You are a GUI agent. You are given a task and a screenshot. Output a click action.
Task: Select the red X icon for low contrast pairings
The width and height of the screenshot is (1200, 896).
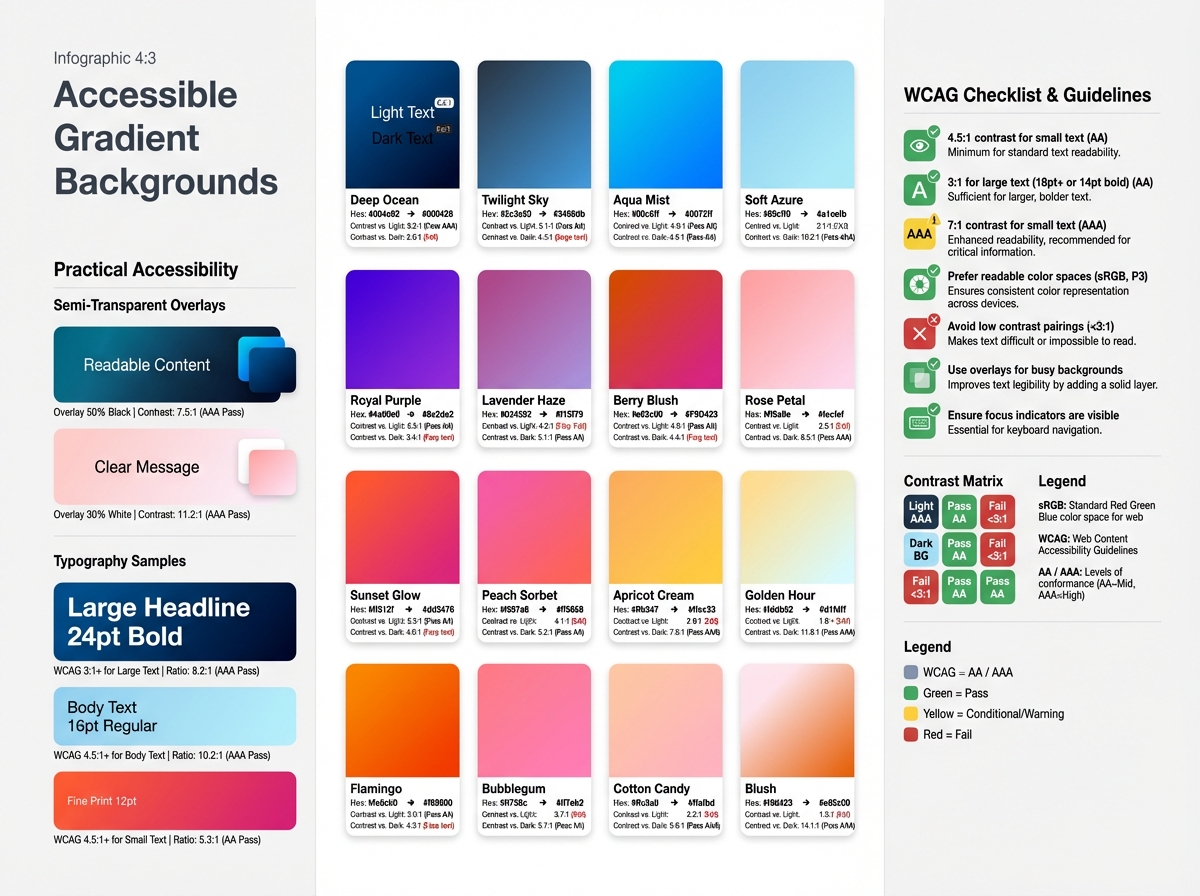[x=919, y=332]
